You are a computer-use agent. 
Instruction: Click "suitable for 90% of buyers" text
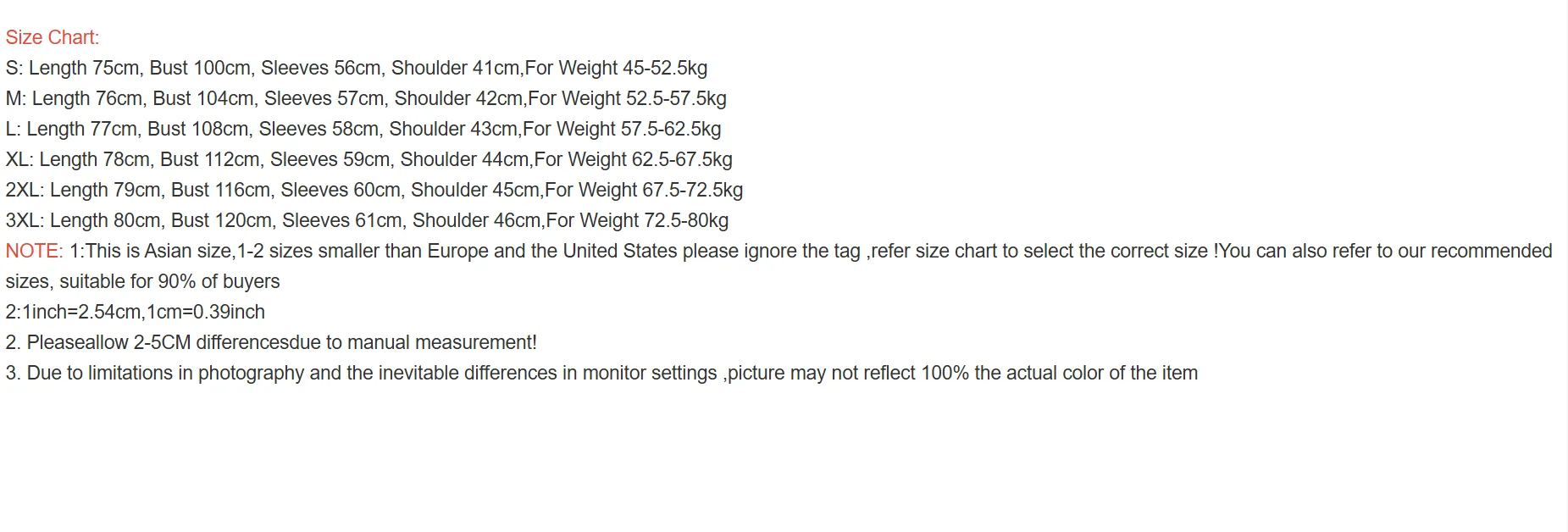click(169, 281)
